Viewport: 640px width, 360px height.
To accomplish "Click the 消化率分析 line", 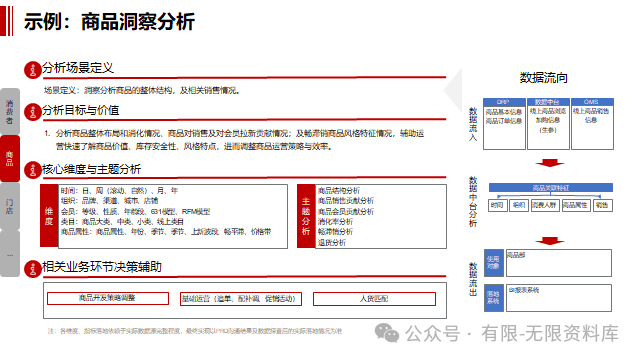I will pyautogui.click(x=335, y=222).
